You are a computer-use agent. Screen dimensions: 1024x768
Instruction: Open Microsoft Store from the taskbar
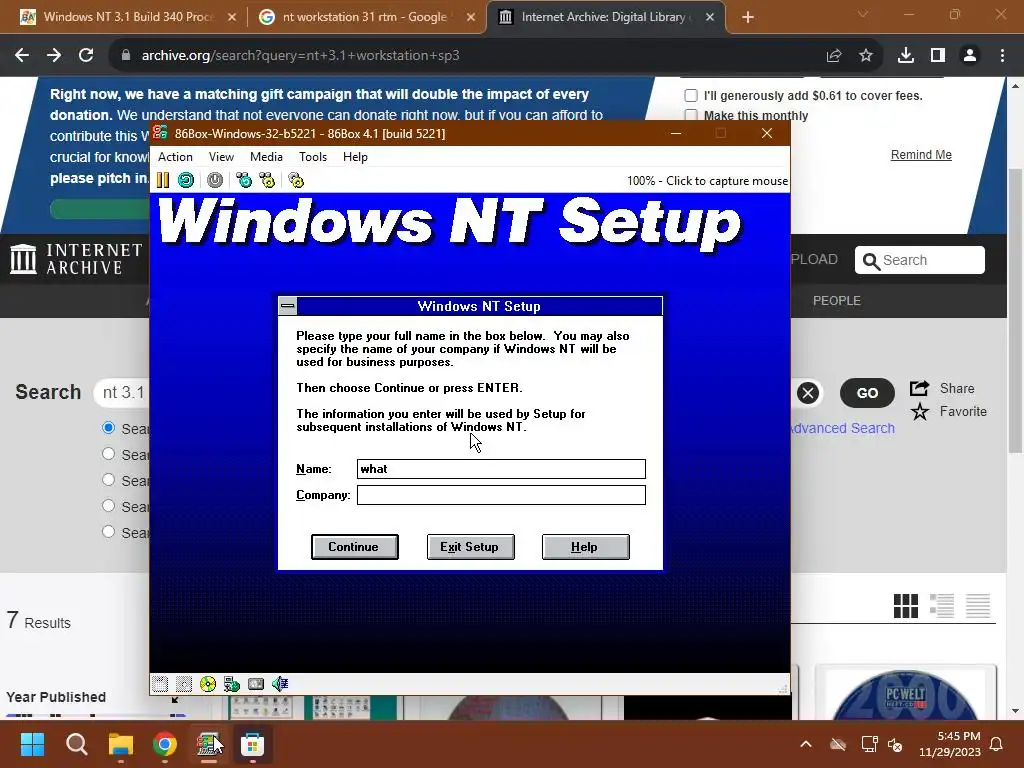tap(253, 744)
